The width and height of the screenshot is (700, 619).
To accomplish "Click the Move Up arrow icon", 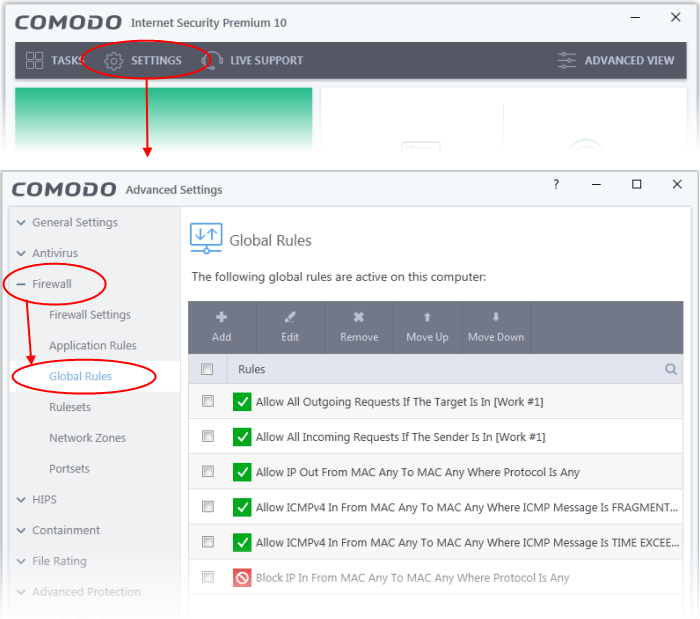I will [x=427, y=318].
